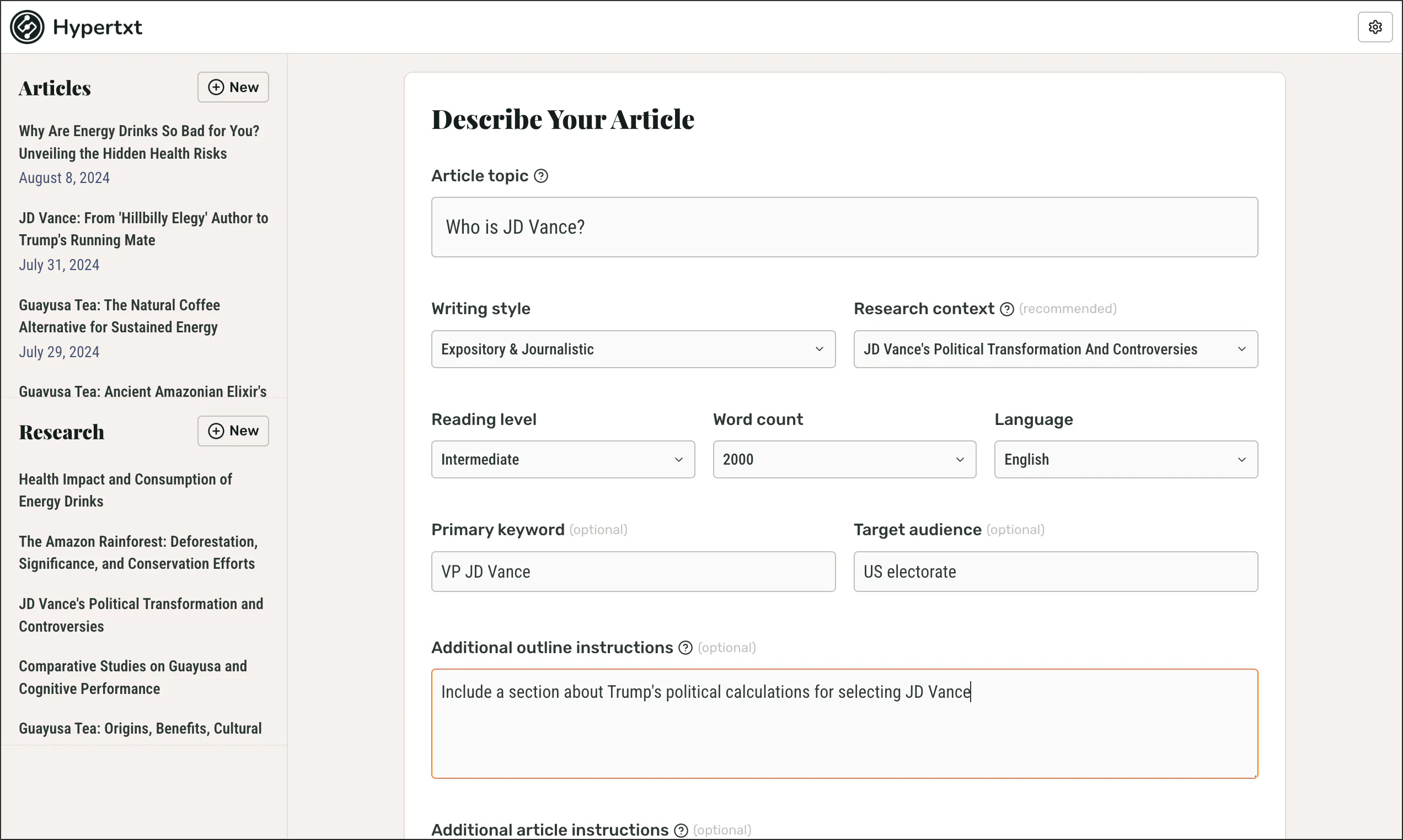
Task: Click the 'August 8, 2024' article date
Action: 64,177
